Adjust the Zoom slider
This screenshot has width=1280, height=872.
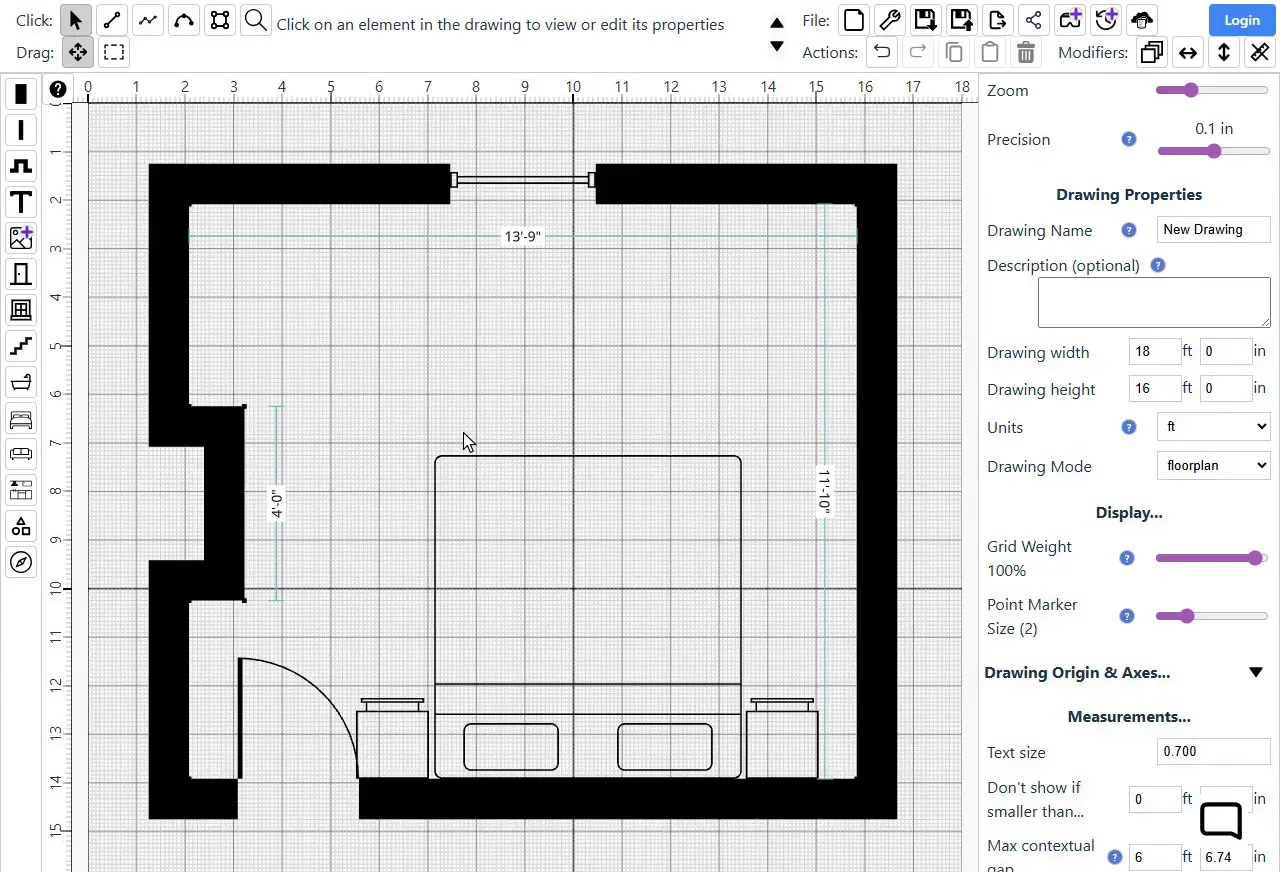[1213, 90]
